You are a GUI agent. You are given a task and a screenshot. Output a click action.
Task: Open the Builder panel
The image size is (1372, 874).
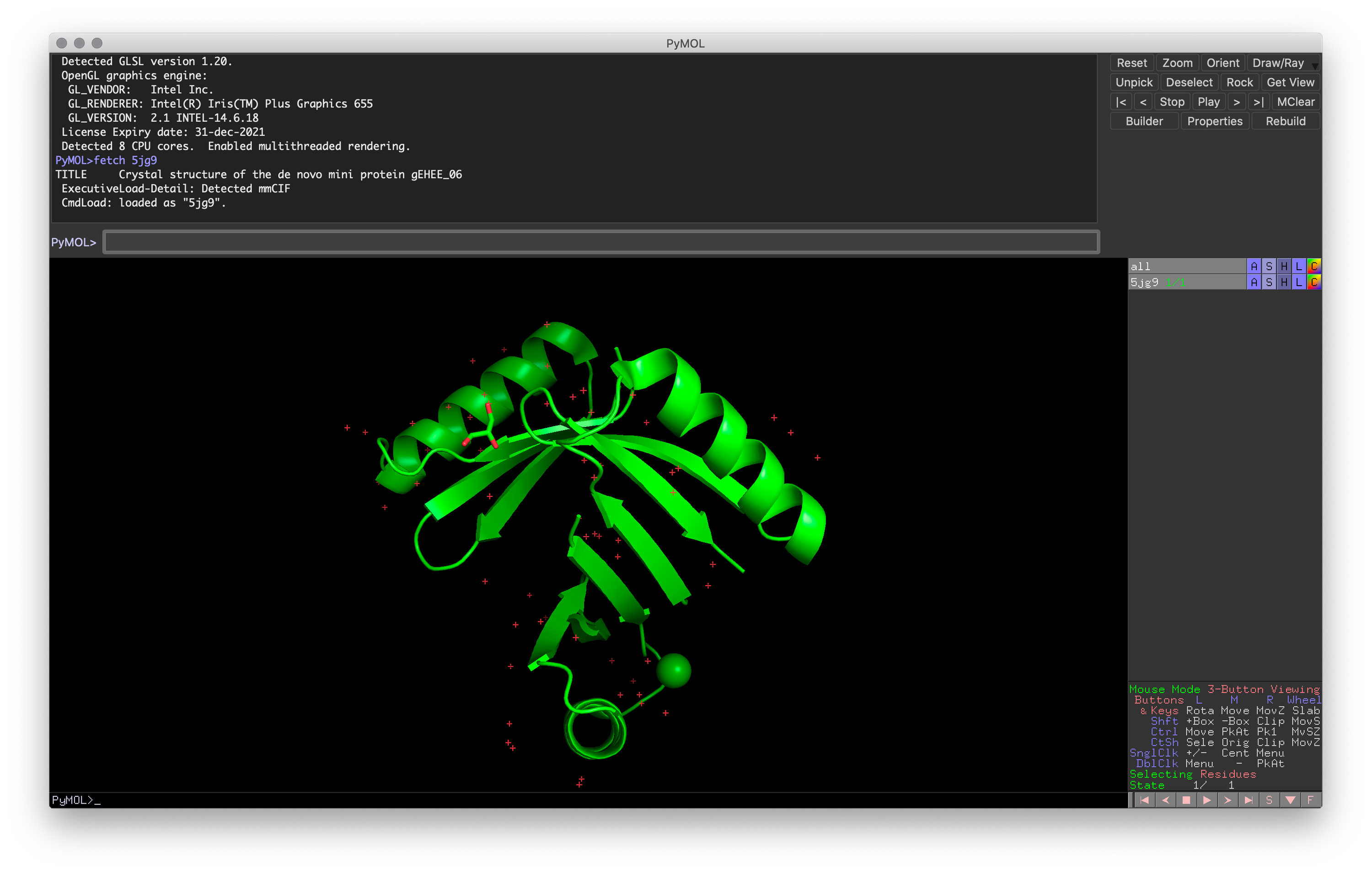[1144, 121]
